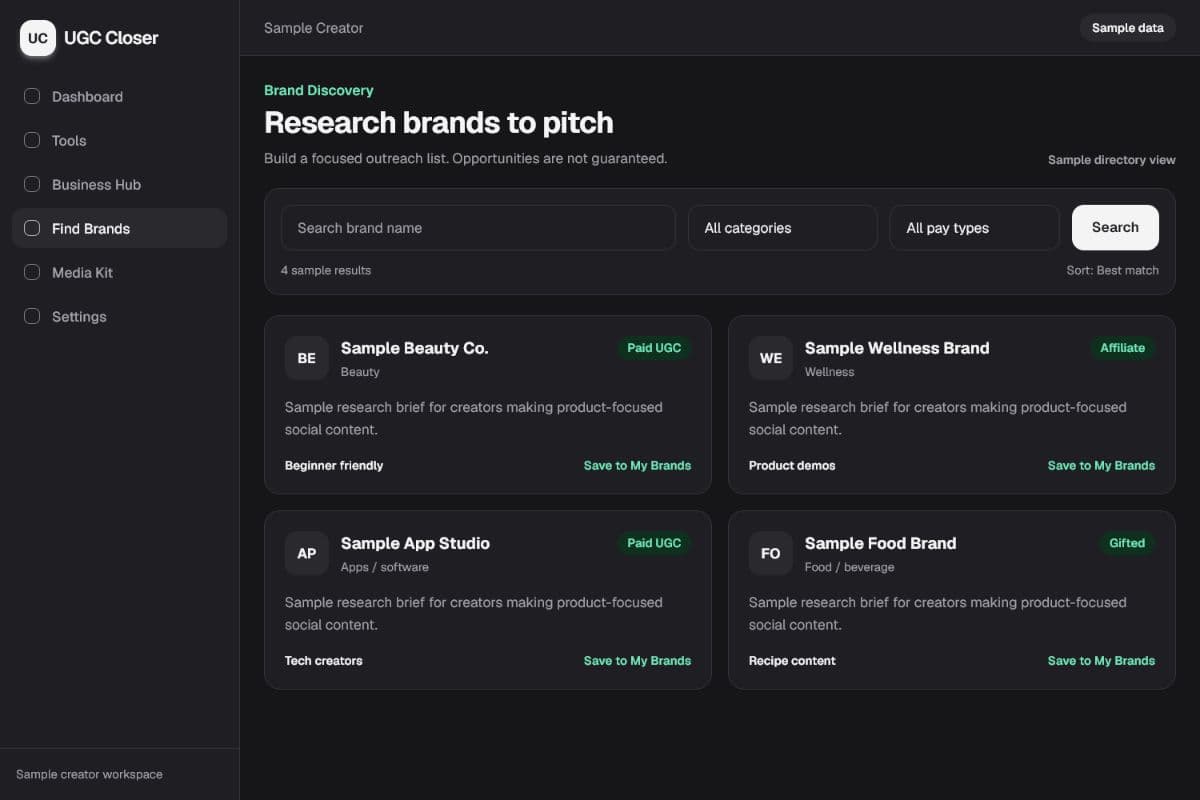
Task: Click the Sample Beauty Co. title
Action: pos(414,348)
